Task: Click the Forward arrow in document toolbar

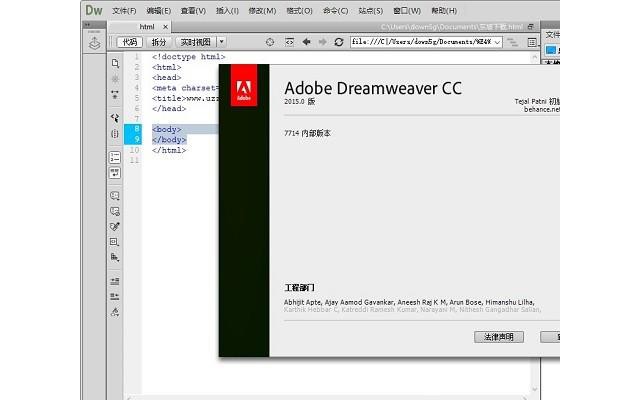Action: tap(322, 42)
